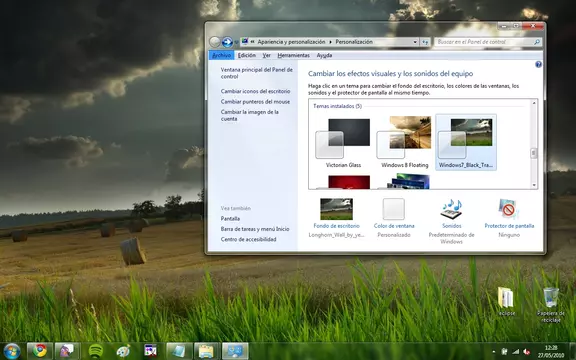This screenshot has width=576, height=360.
Task: Open the Sonidos sound settings icon
Action: point(451,209)
